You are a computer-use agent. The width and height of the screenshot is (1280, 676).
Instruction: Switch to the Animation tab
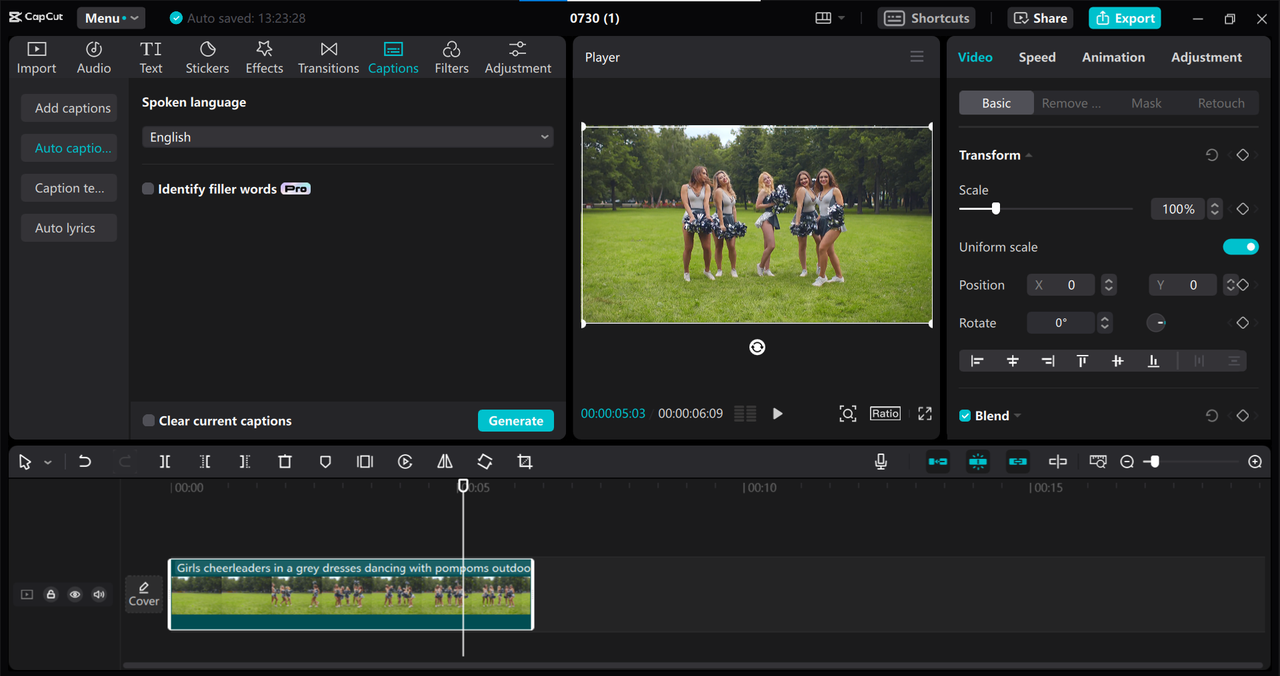1113,57
